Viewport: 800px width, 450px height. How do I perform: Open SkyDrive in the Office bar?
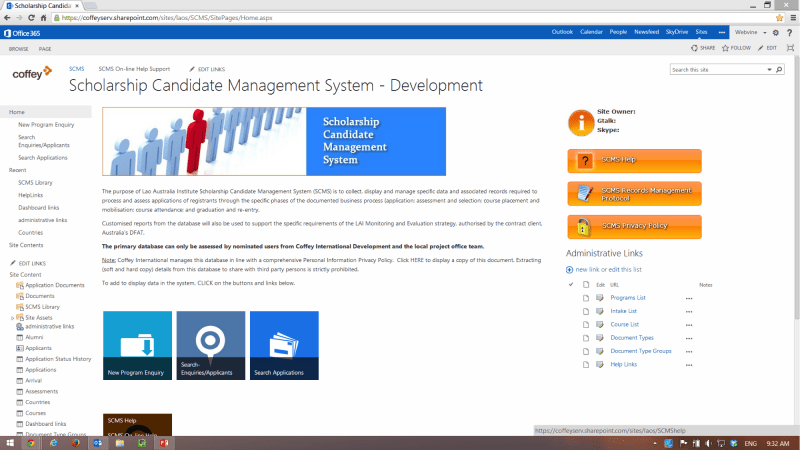click(677, 32)
